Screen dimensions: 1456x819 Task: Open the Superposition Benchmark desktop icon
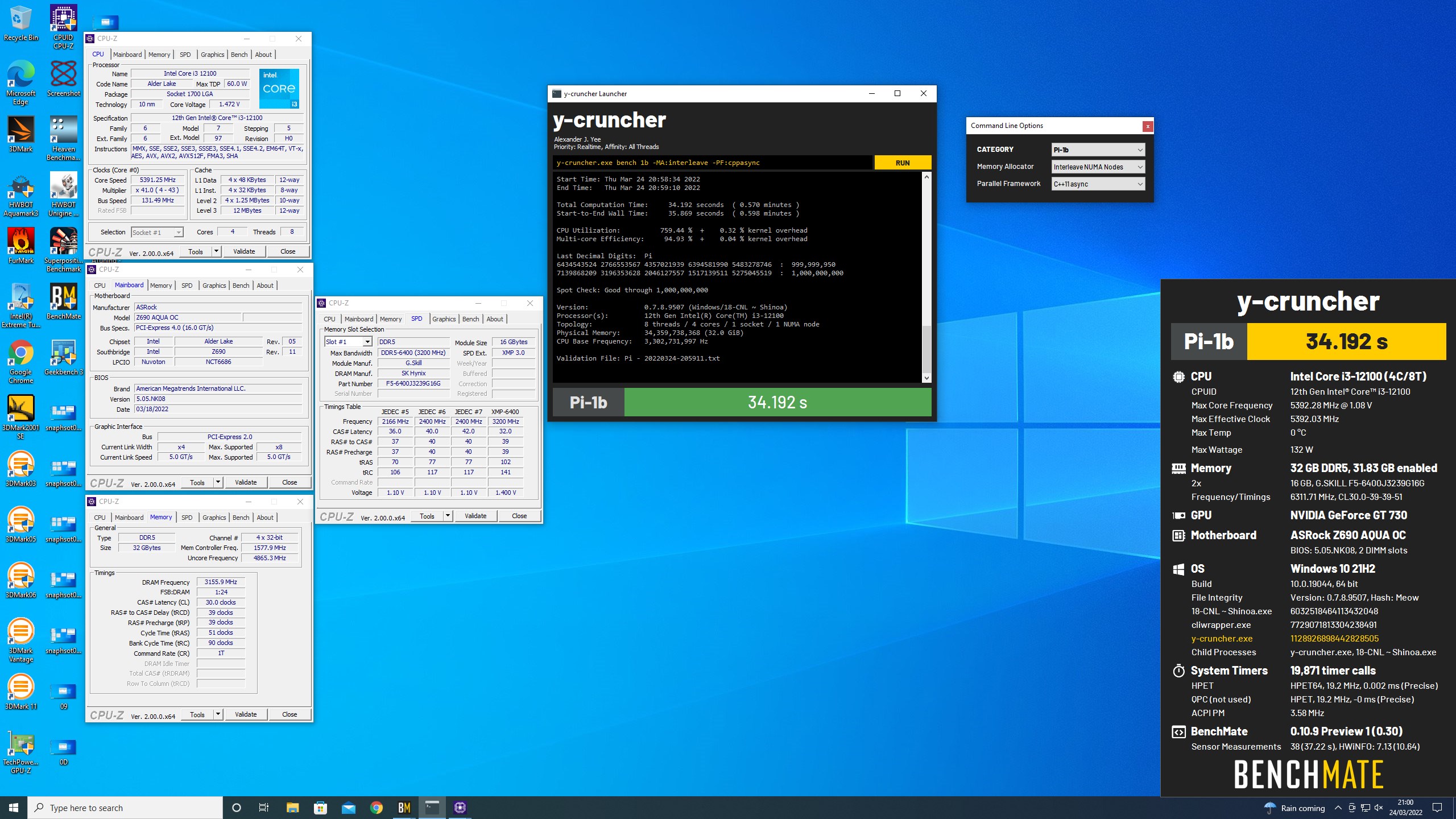click(63, 250)
